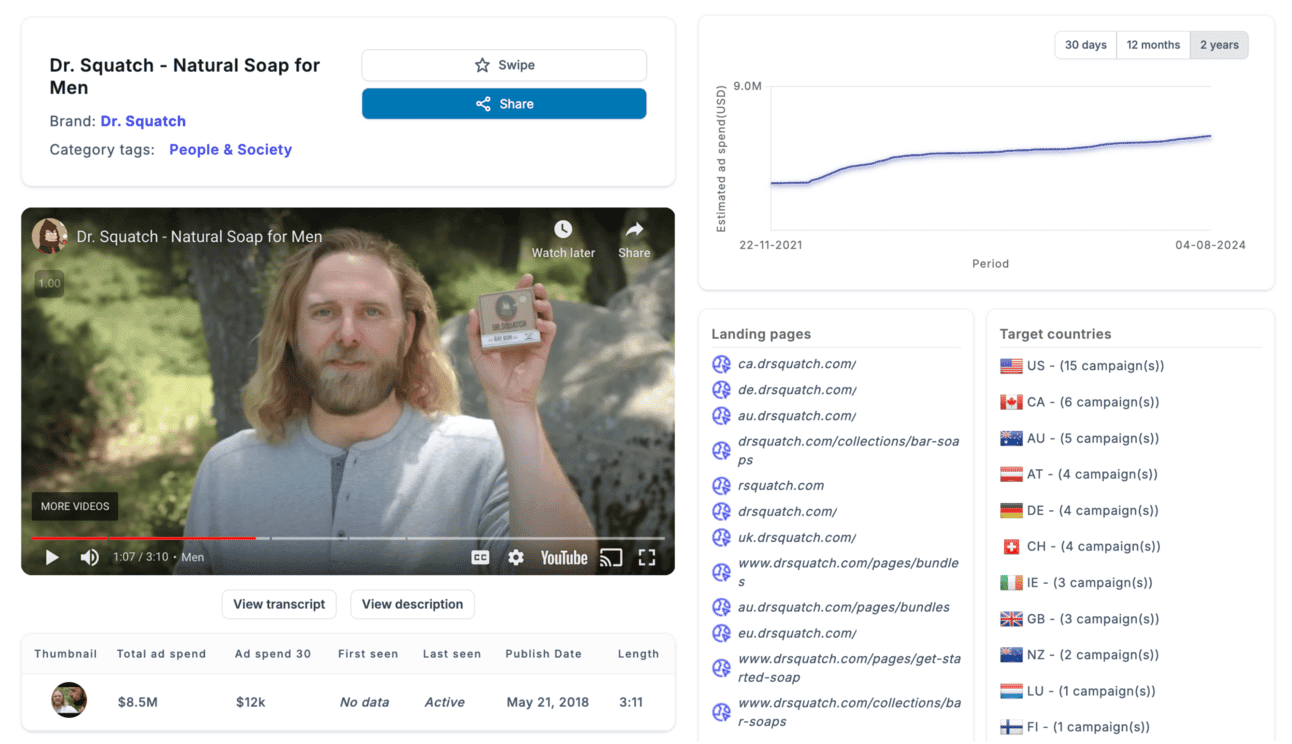1292x744 pixels.
Task: Click the Watch later clock icon
Action: click(x=563, y=231)
